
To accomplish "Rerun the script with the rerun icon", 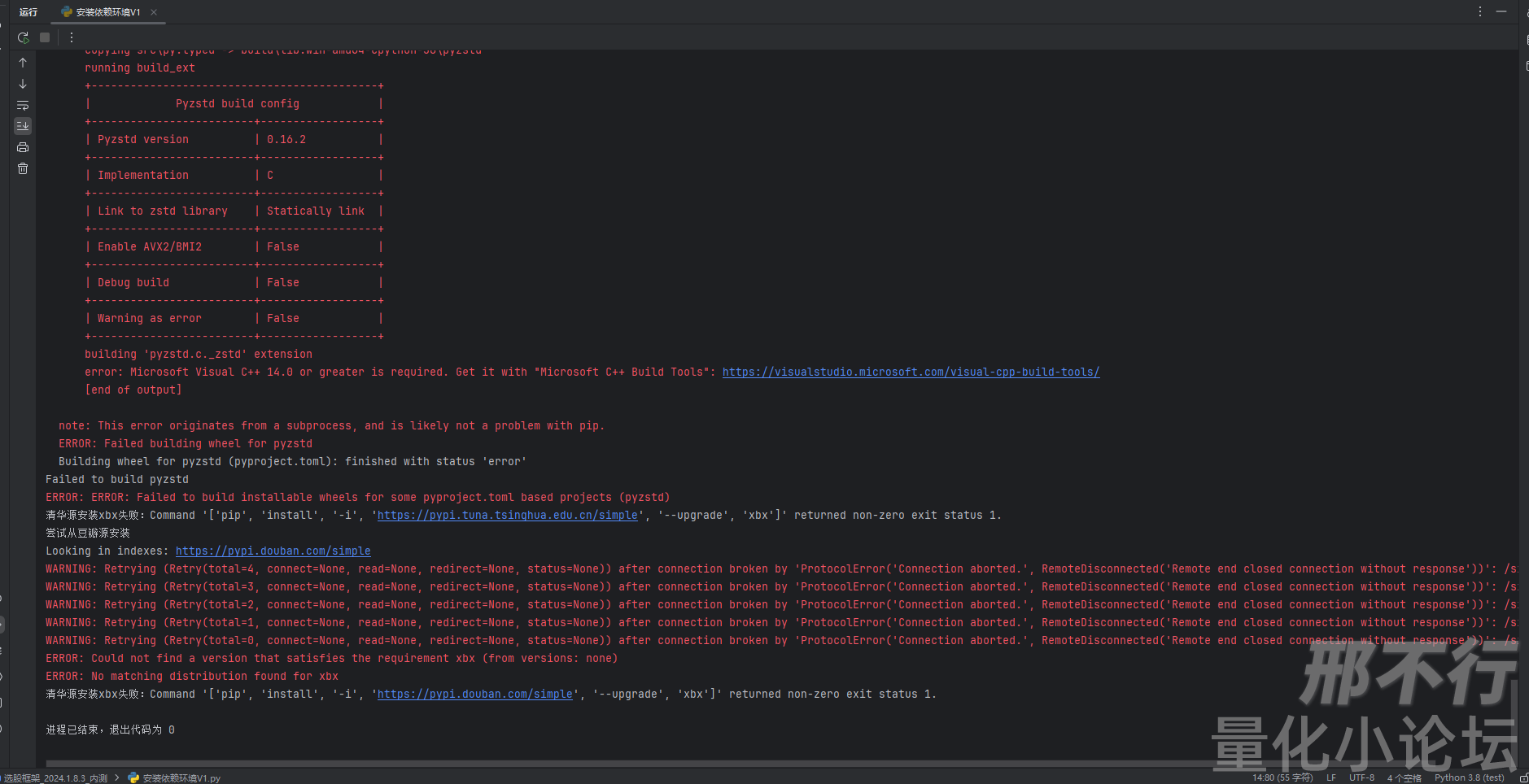I will coord(23,37).
